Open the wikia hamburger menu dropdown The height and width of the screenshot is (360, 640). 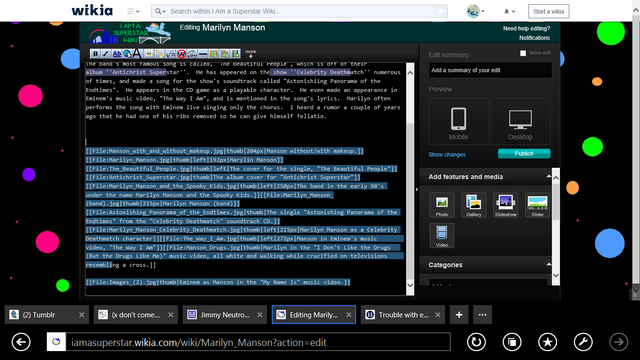click(133, 11)
